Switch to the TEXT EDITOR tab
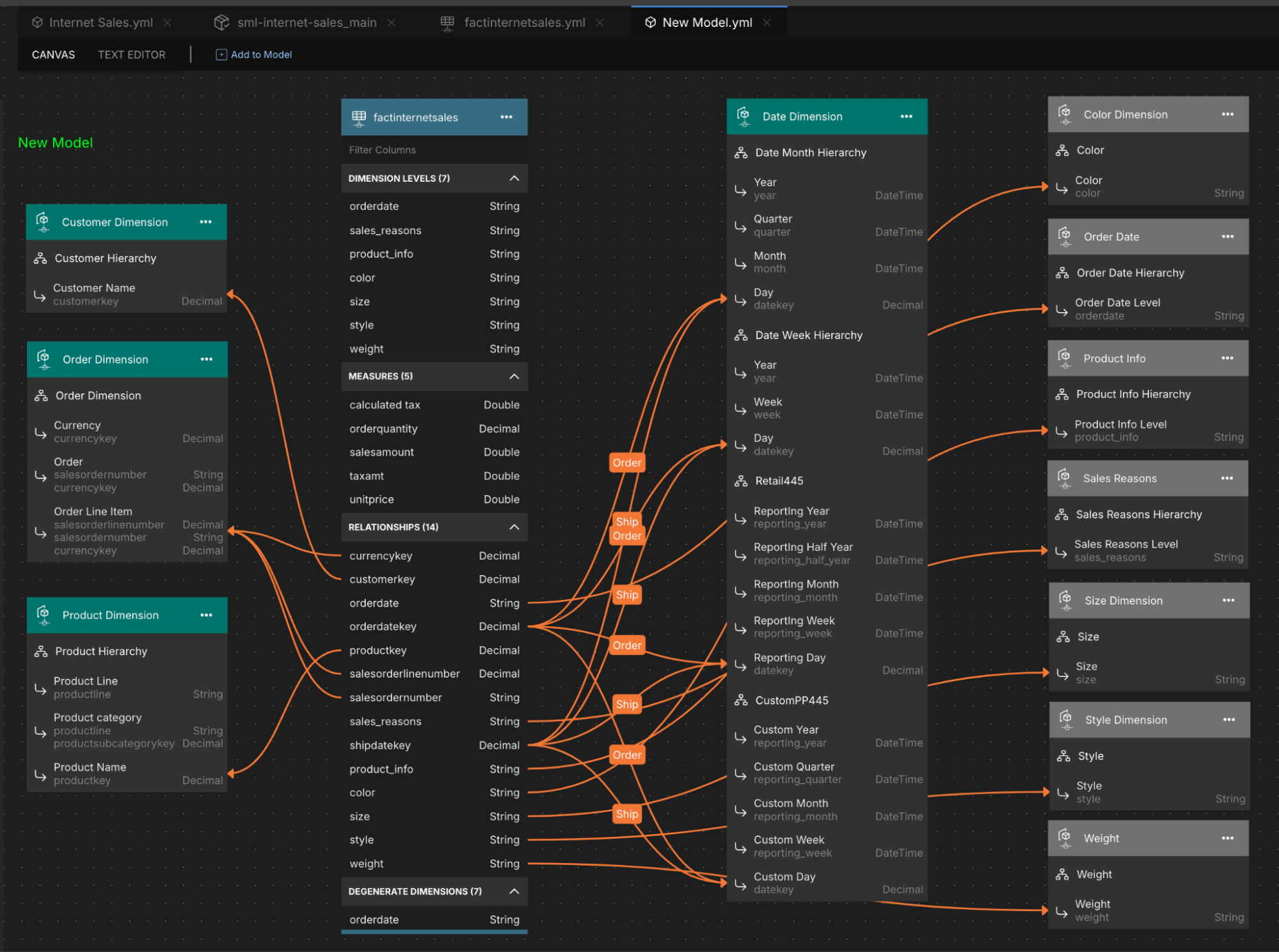1279x952 pixels. coord(131,54)
